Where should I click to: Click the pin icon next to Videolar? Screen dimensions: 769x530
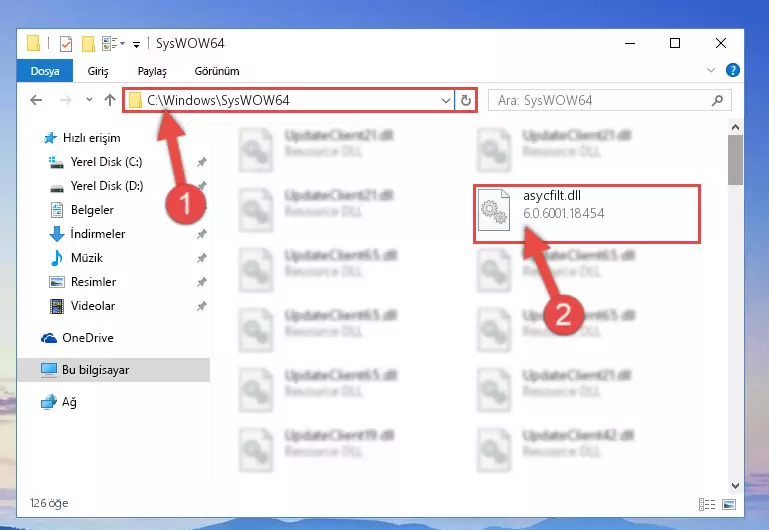tap(202, 306)
